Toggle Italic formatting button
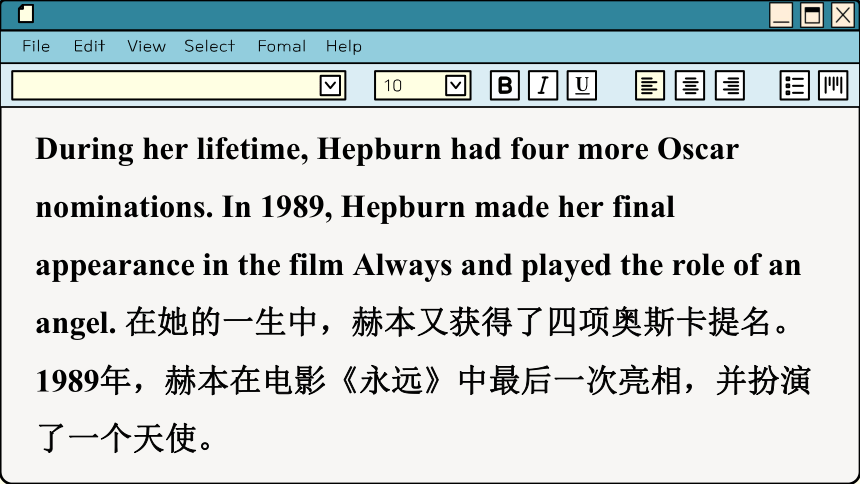Viewport: 860px width, 484px height. pyautogui.click(x=543, y=86)
